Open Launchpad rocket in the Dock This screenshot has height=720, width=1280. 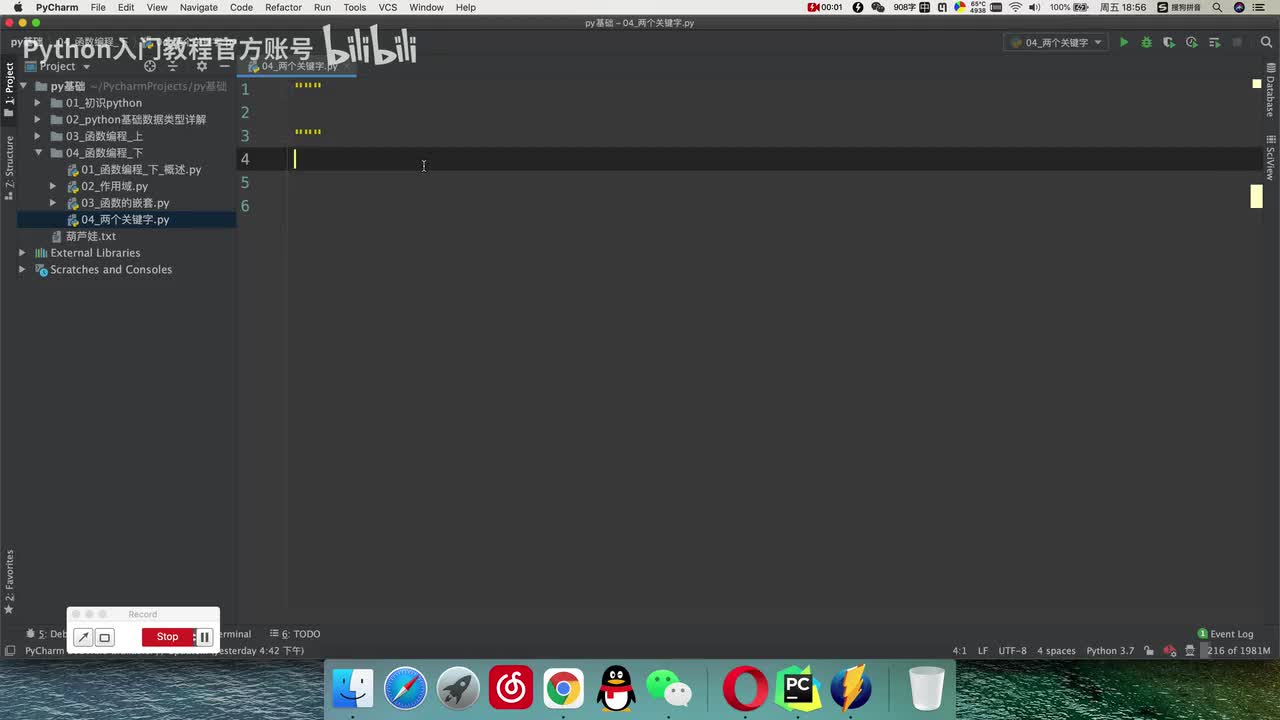pyautogui.click(x=458, y=689)
